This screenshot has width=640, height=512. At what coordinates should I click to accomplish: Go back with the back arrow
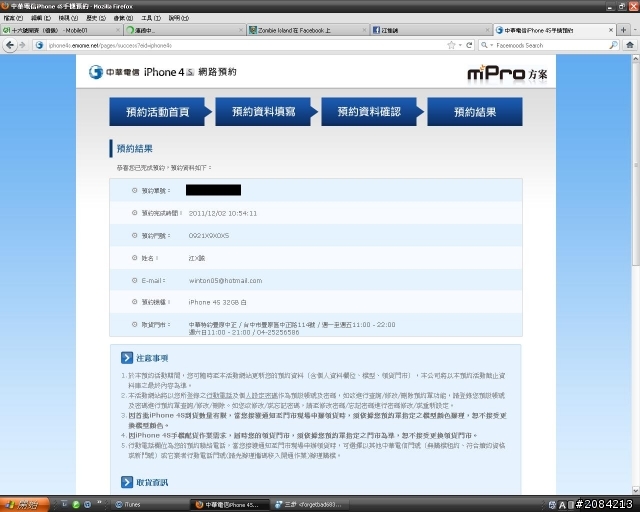coord(9,45)
